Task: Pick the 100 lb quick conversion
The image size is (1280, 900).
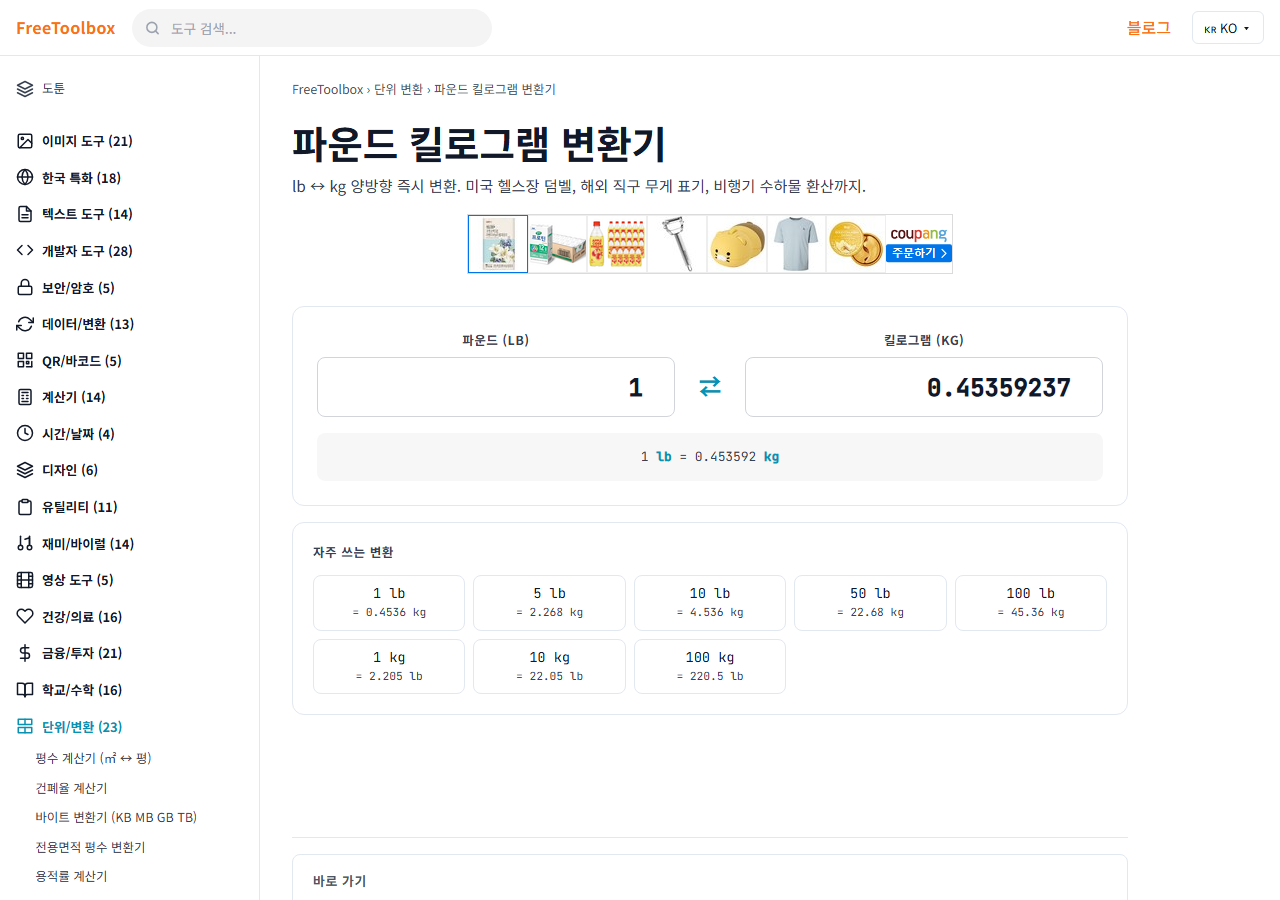Action: coord(1031,602)
